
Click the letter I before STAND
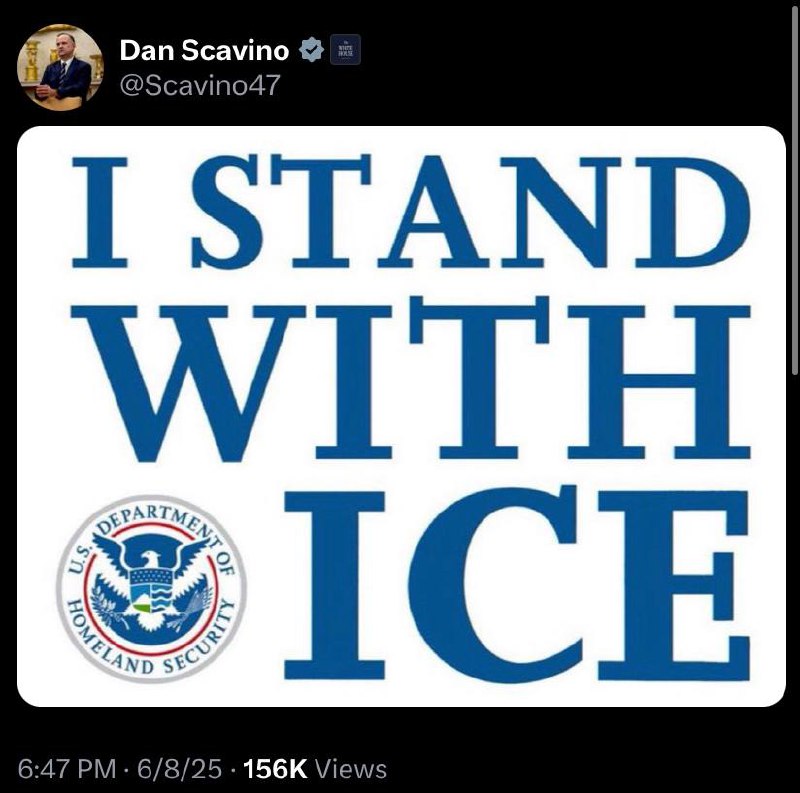point(99,212)
